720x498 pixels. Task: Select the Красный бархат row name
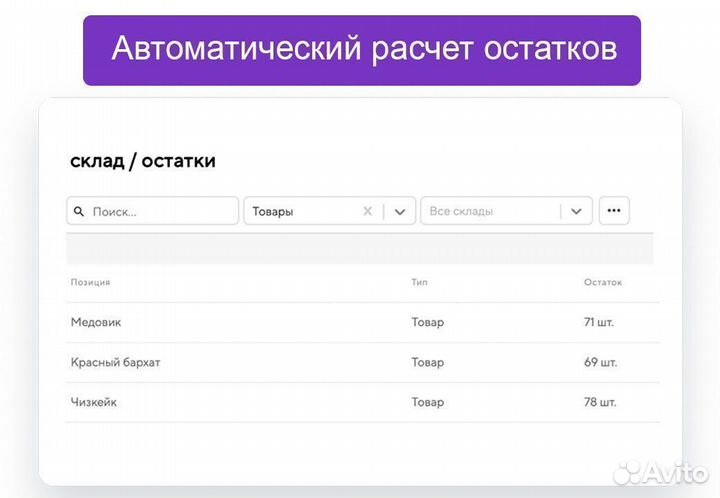115,363
